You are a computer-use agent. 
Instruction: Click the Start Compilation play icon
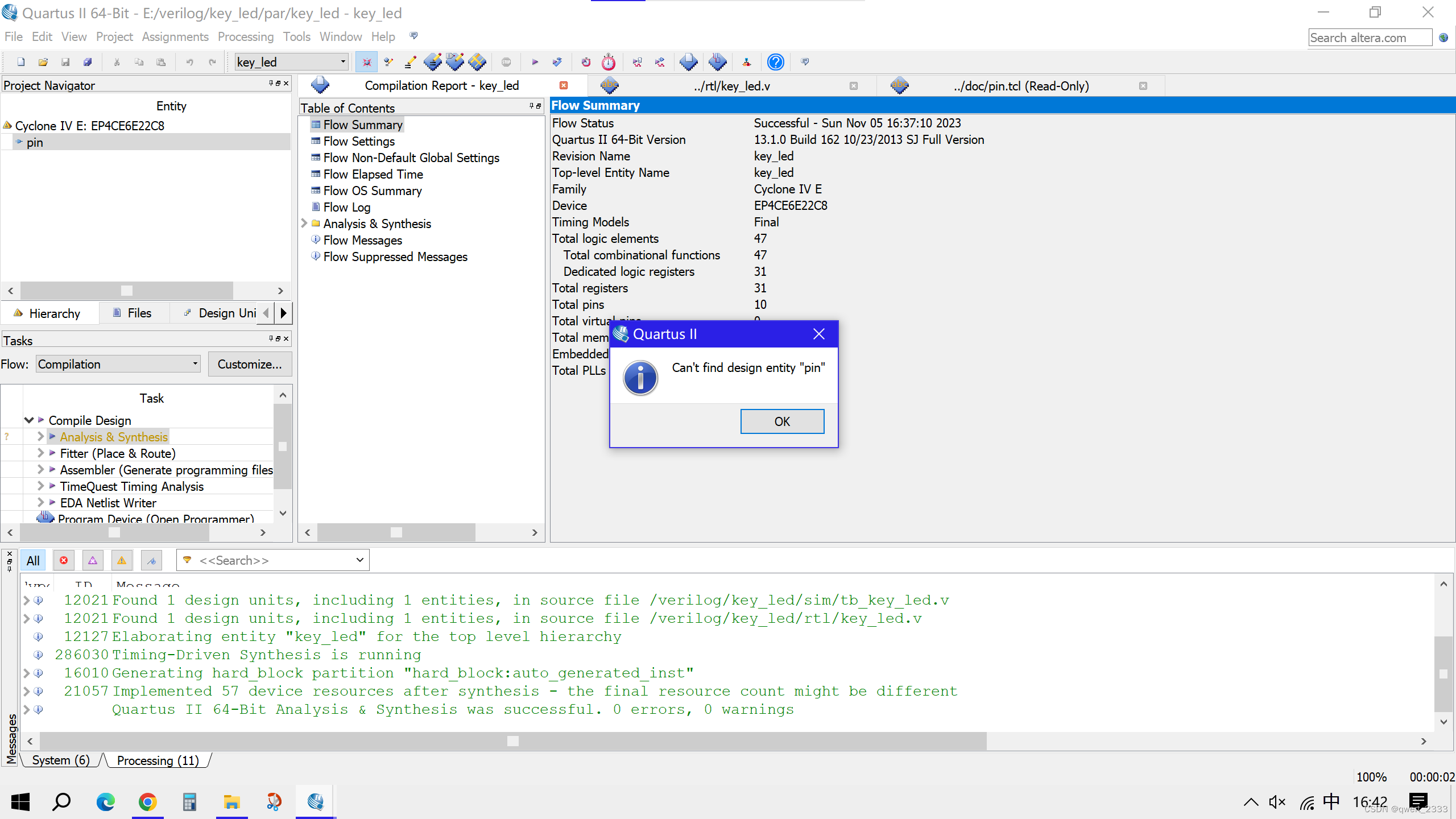(535, 62)
